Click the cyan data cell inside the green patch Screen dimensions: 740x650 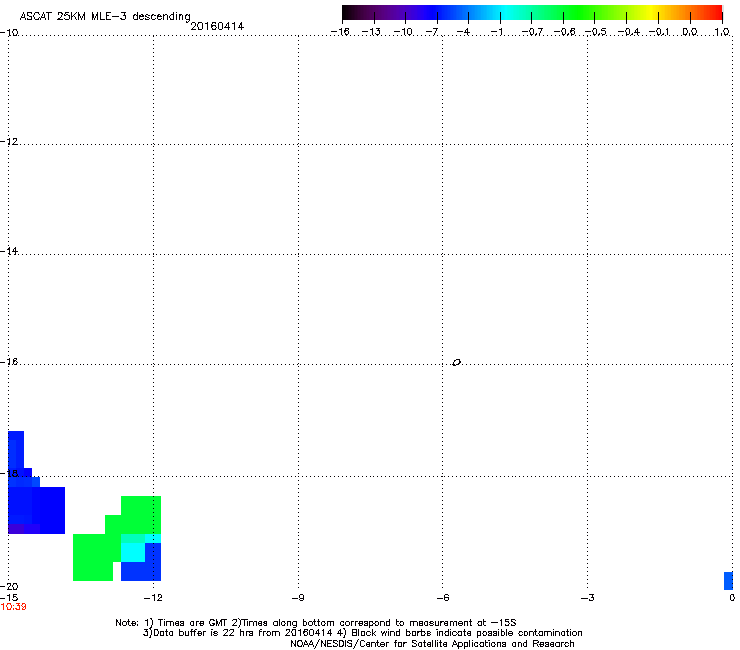(133, 552)
